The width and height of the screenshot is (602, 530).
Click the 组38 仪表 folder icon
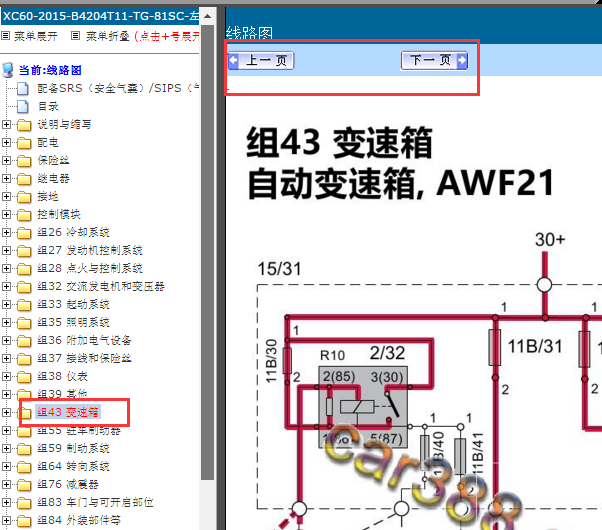coord(24,377)
